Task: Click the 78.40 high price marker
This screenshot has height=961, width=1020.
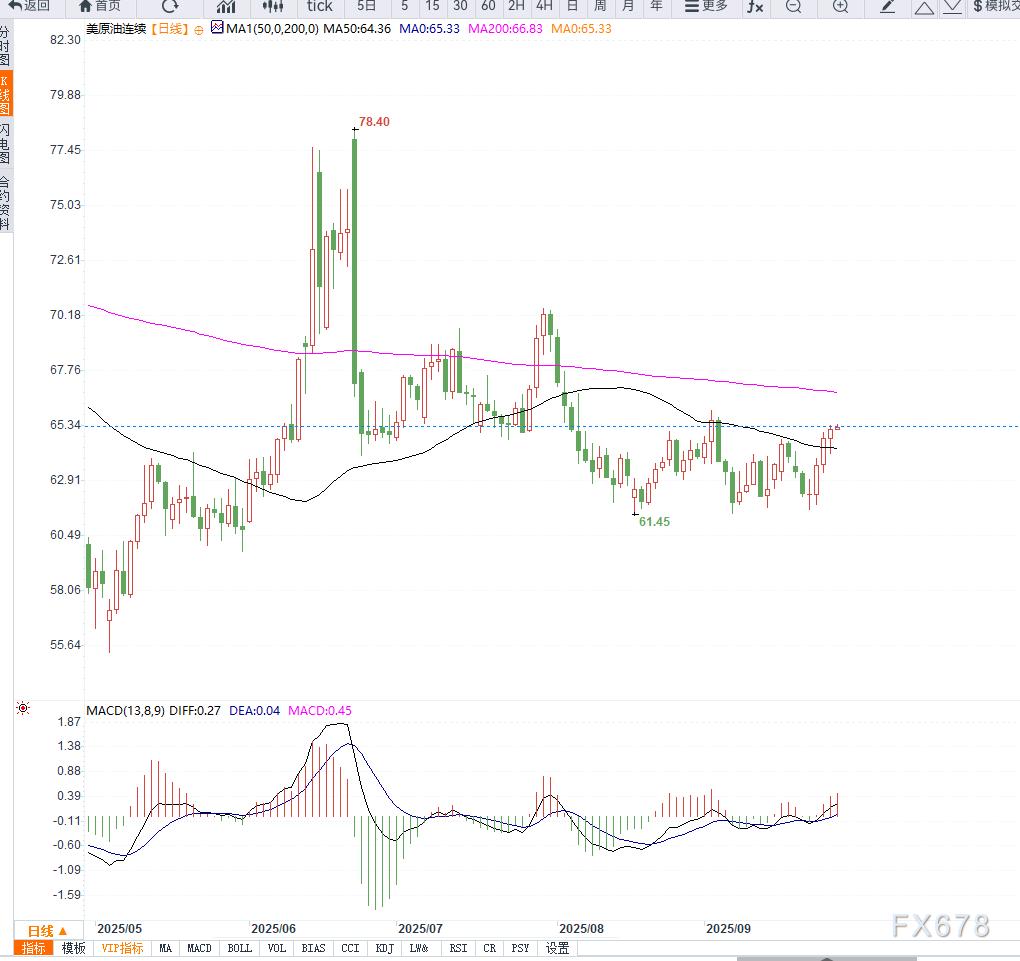Action: tap(374, 122)
